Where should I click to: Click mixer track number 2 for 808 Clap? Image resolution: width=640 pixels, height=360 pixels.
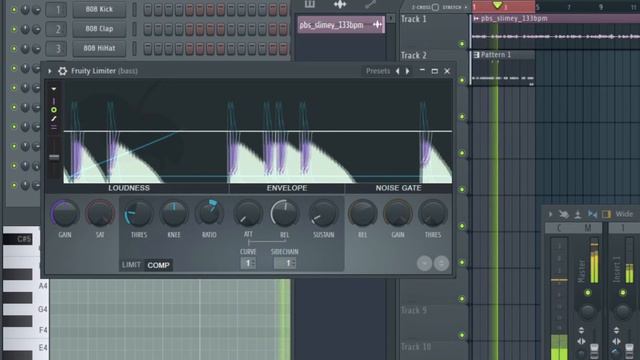[57, 29]
